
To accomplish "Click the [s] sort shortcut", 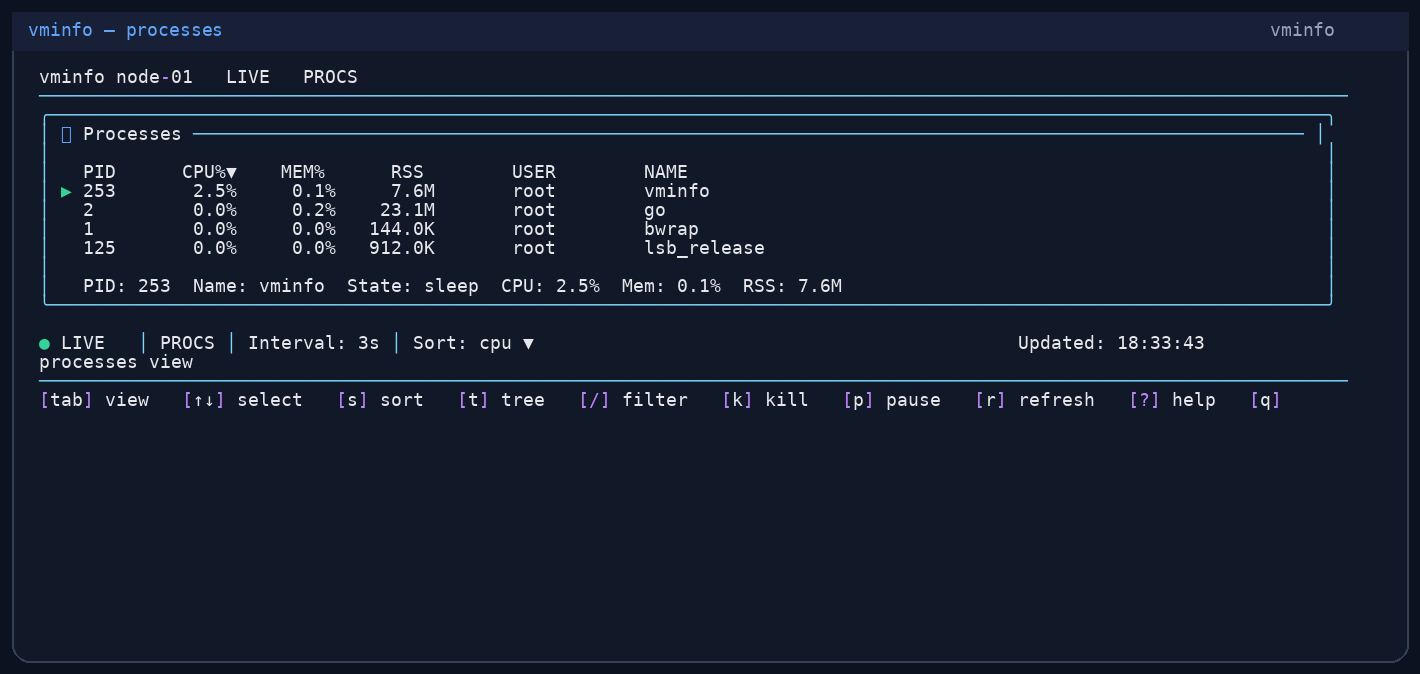I will [x=380, y=400].
